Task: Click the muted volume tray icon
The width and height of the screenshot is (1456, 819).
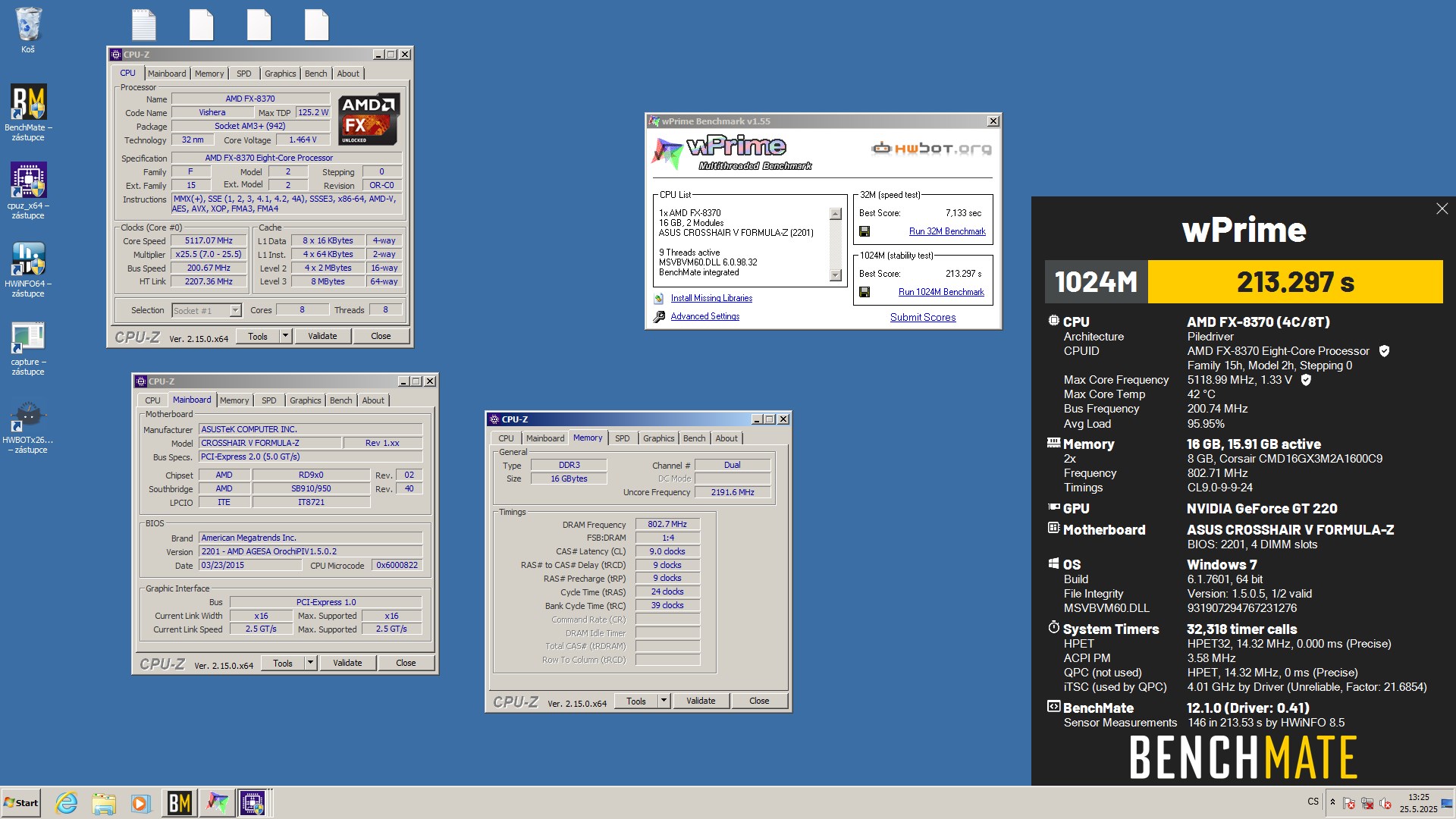Action: [1385, 804]
